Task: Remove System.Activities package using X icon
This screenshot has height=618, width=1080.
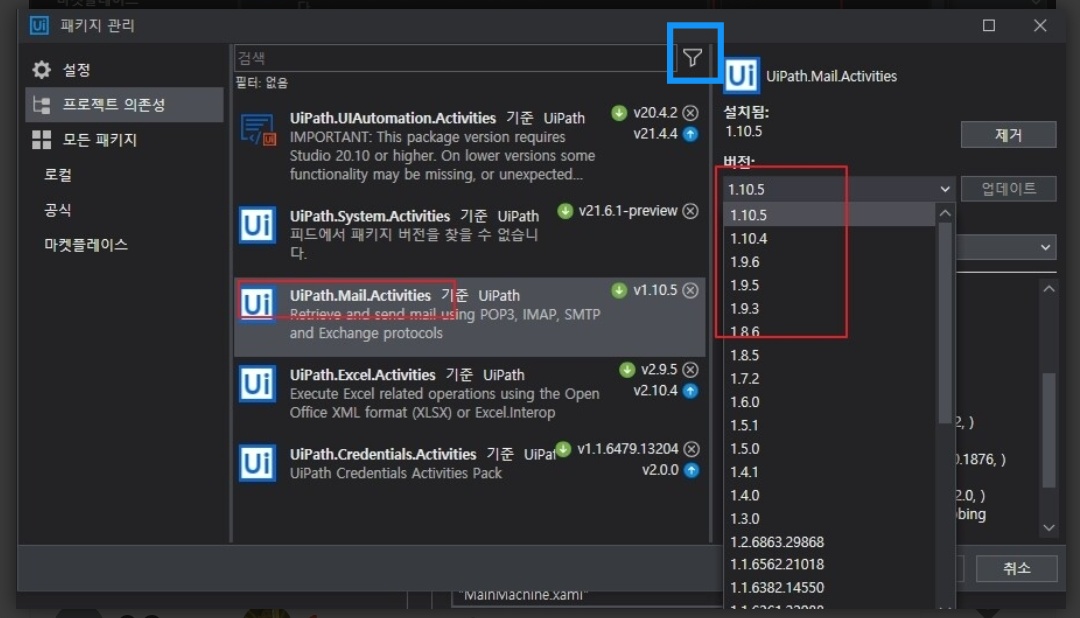Action: click(690, 211)
